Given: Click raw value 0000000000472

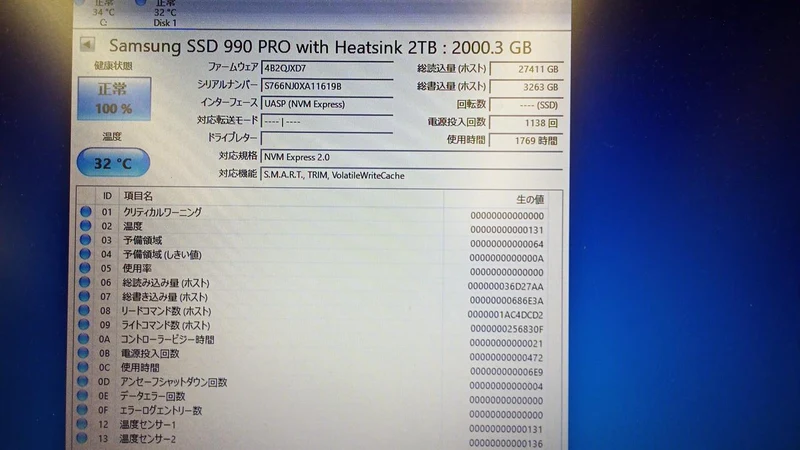Looking at the screenshot, I should pyautogui.click(x=506, y=358).
